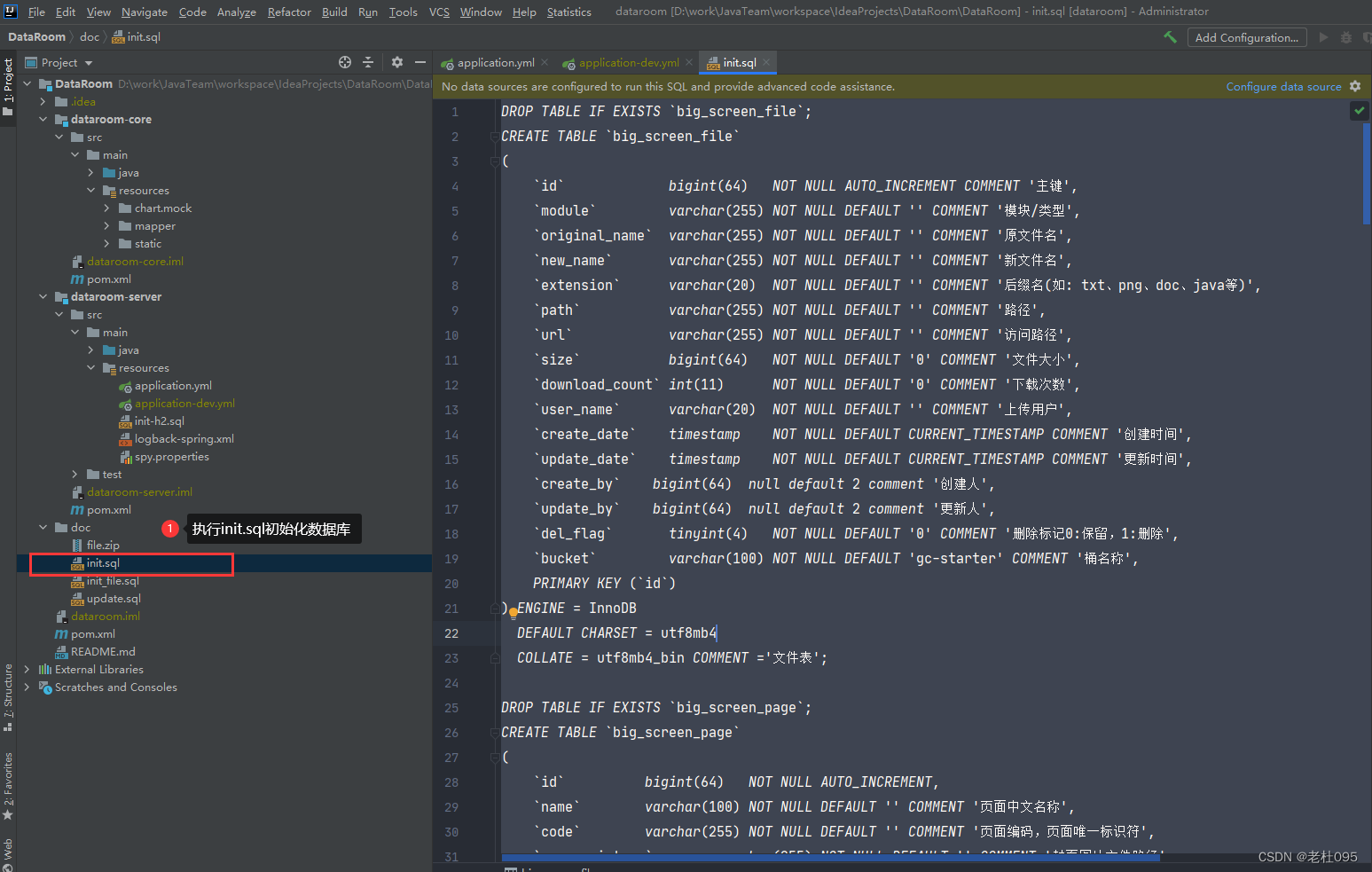The image size is (1372, 872).
Task: Click the editor horizontal scrollbar
Action: 830,858
